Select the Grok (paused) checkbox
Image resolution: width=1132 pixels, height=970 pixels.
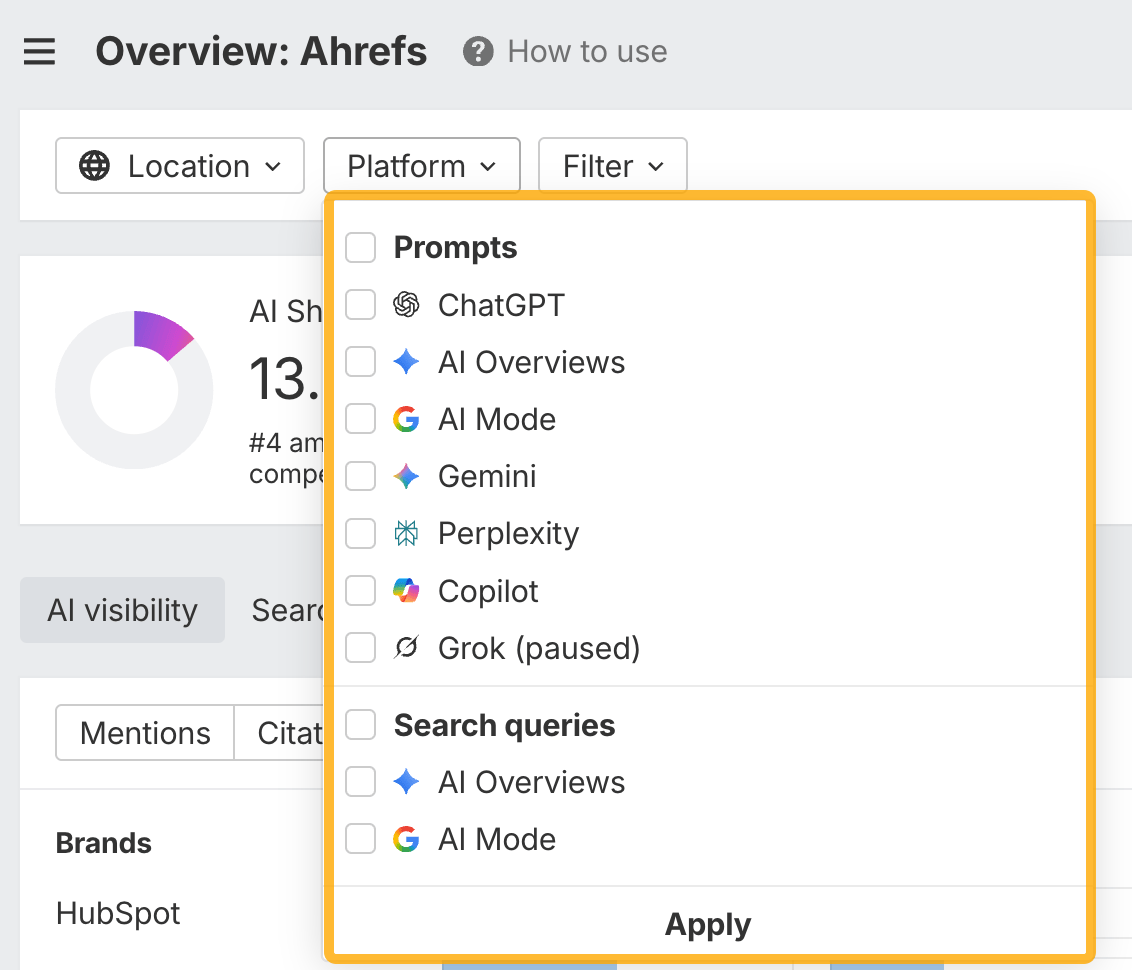coord(360,647)
